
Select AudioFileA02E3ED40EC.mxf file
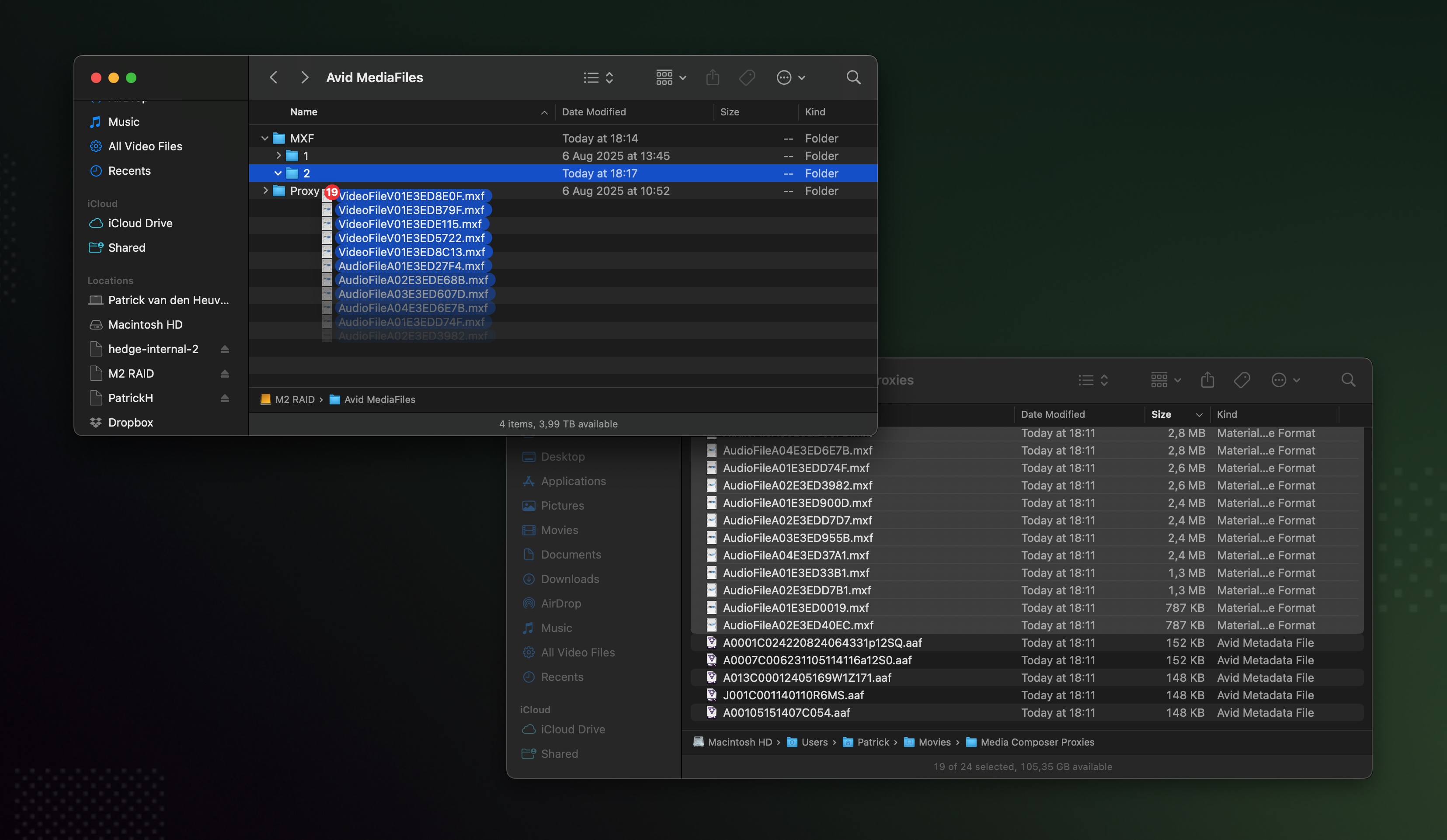pyautogui.click(x=1027, y=625)
